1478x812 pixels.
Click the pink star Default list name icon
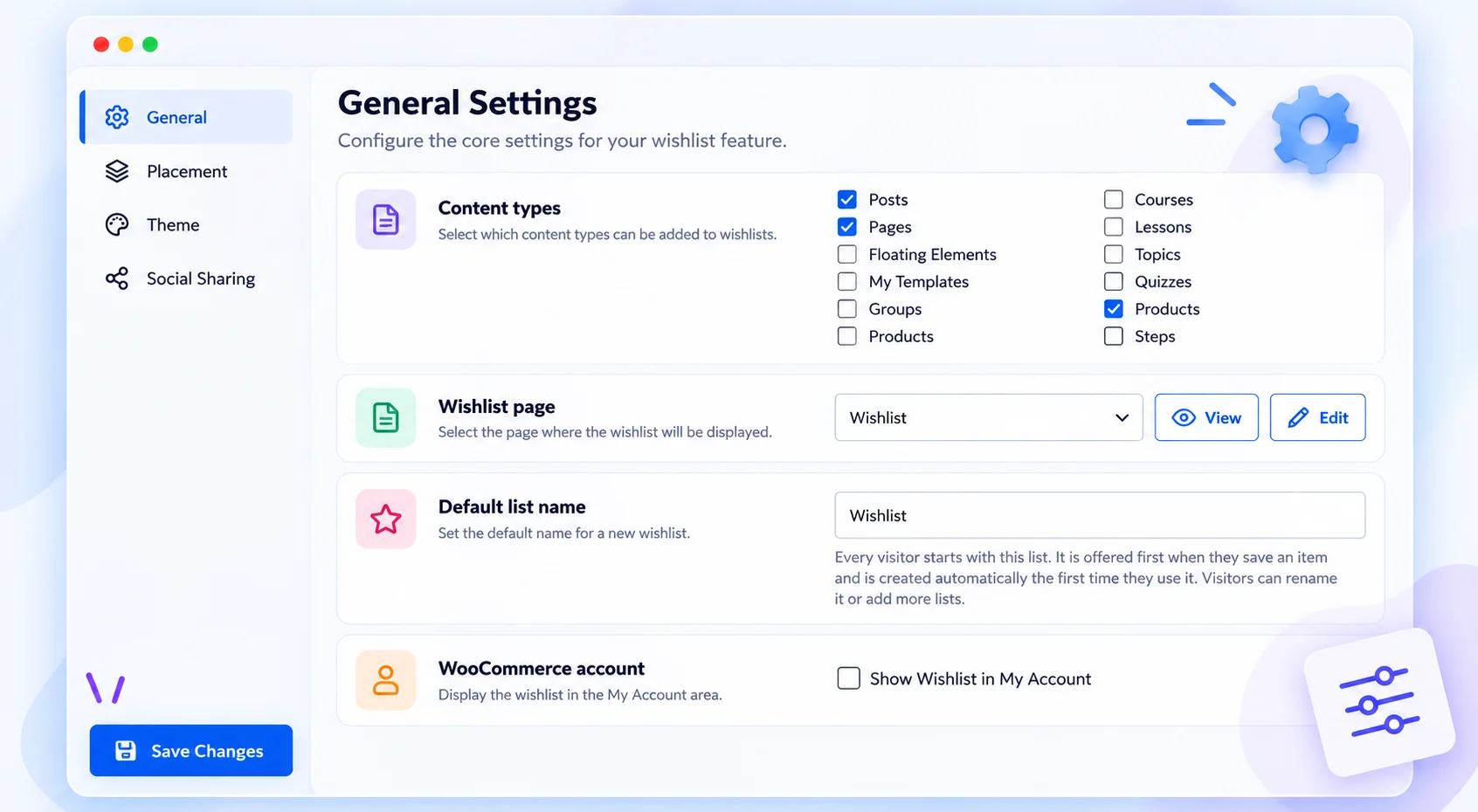[x=385, y=519]
